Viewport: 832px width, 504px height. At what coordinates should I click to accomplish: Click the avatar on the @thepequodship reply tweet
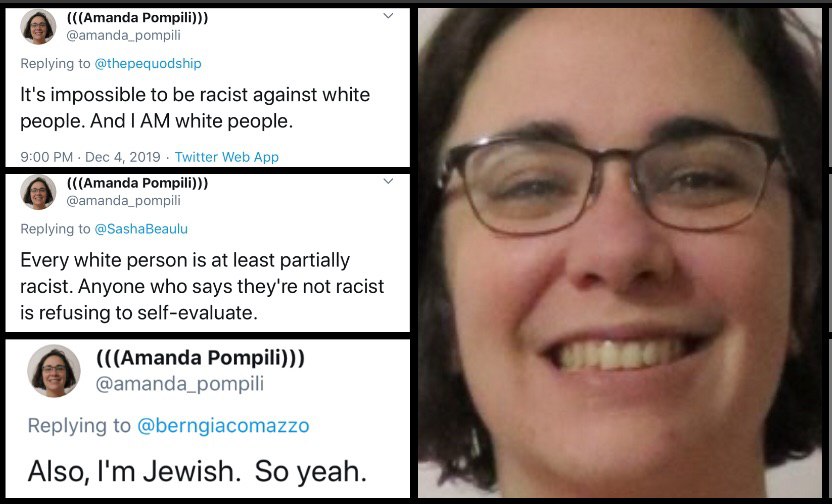tap(38, 27)
